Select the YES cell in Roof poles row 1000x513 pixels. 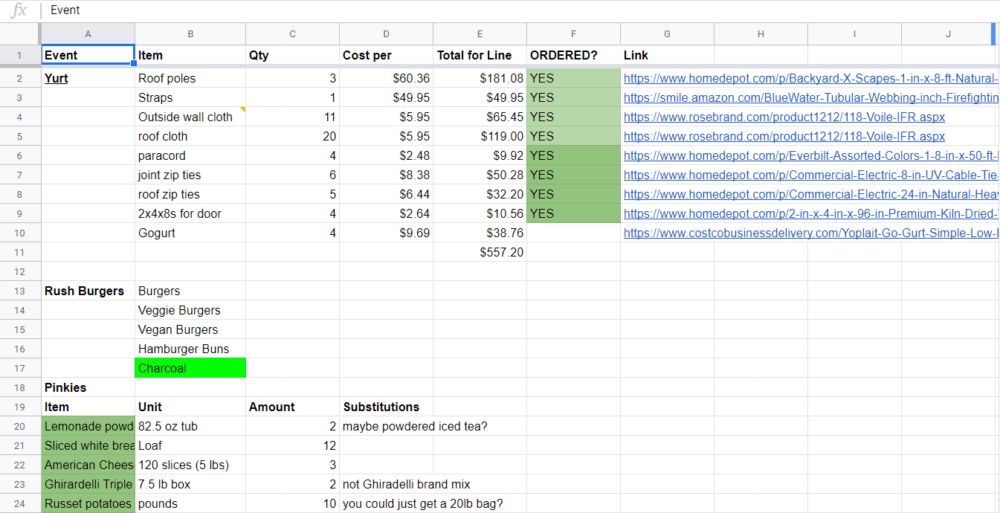[573, 78]
